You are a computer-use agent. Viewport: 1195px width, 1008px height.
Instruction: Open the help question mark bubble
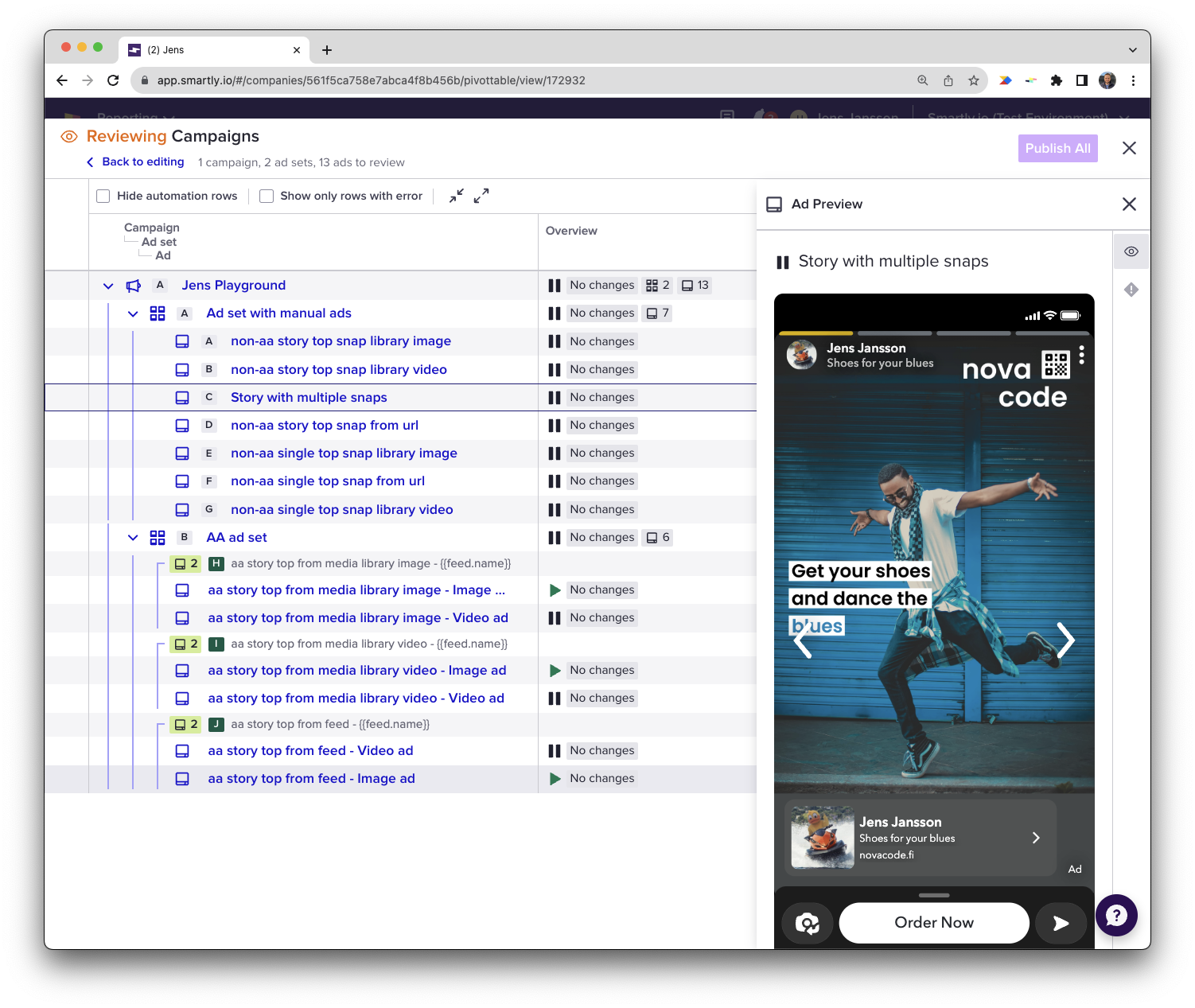[x=1117, y=916]
